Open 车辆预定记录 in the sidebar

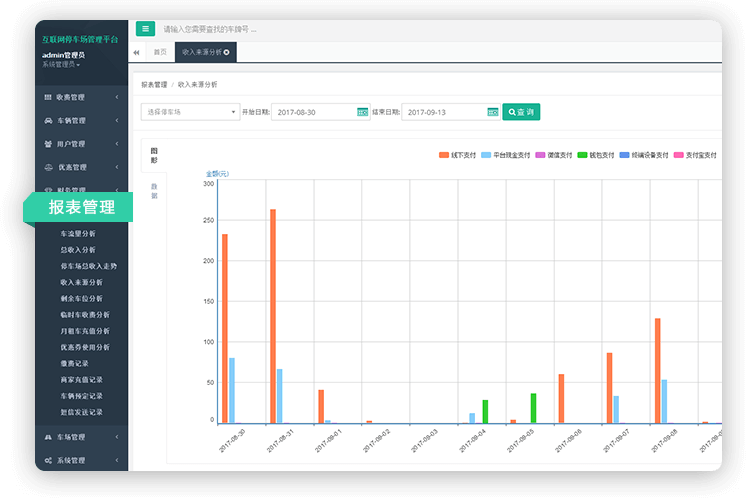coord(81,396)
